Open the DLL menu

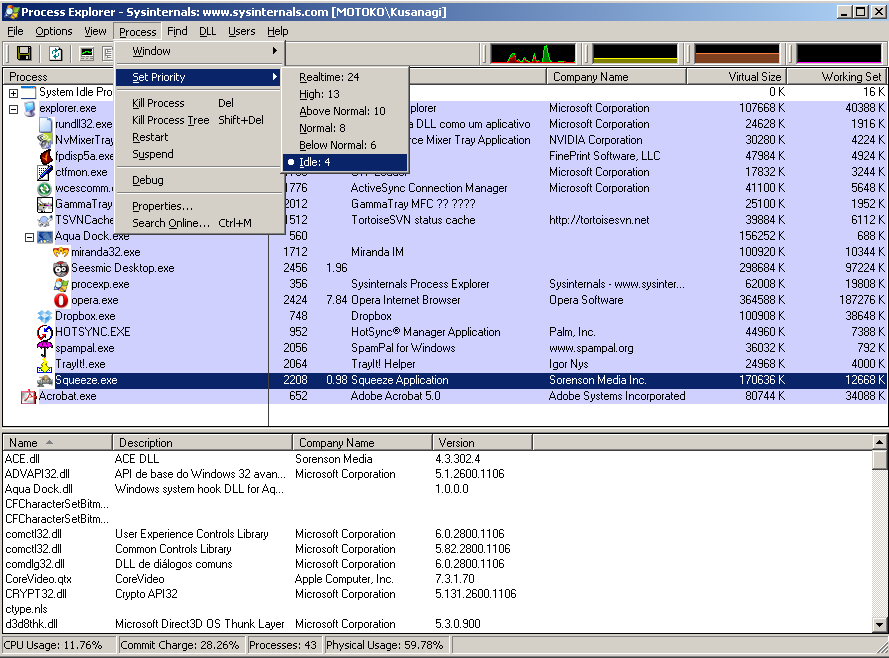click(208, 31)
